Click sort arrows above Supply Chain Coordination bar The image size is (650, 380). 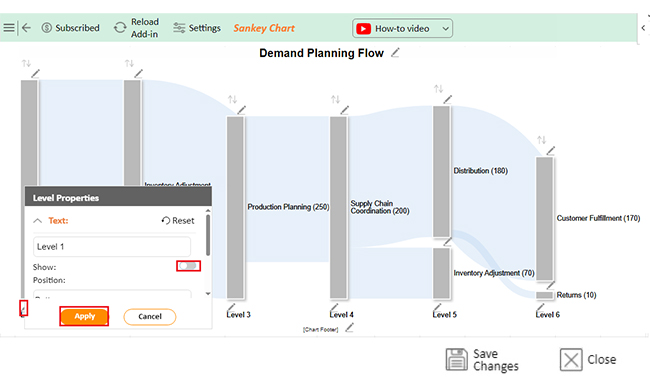[x=335, y=99]
